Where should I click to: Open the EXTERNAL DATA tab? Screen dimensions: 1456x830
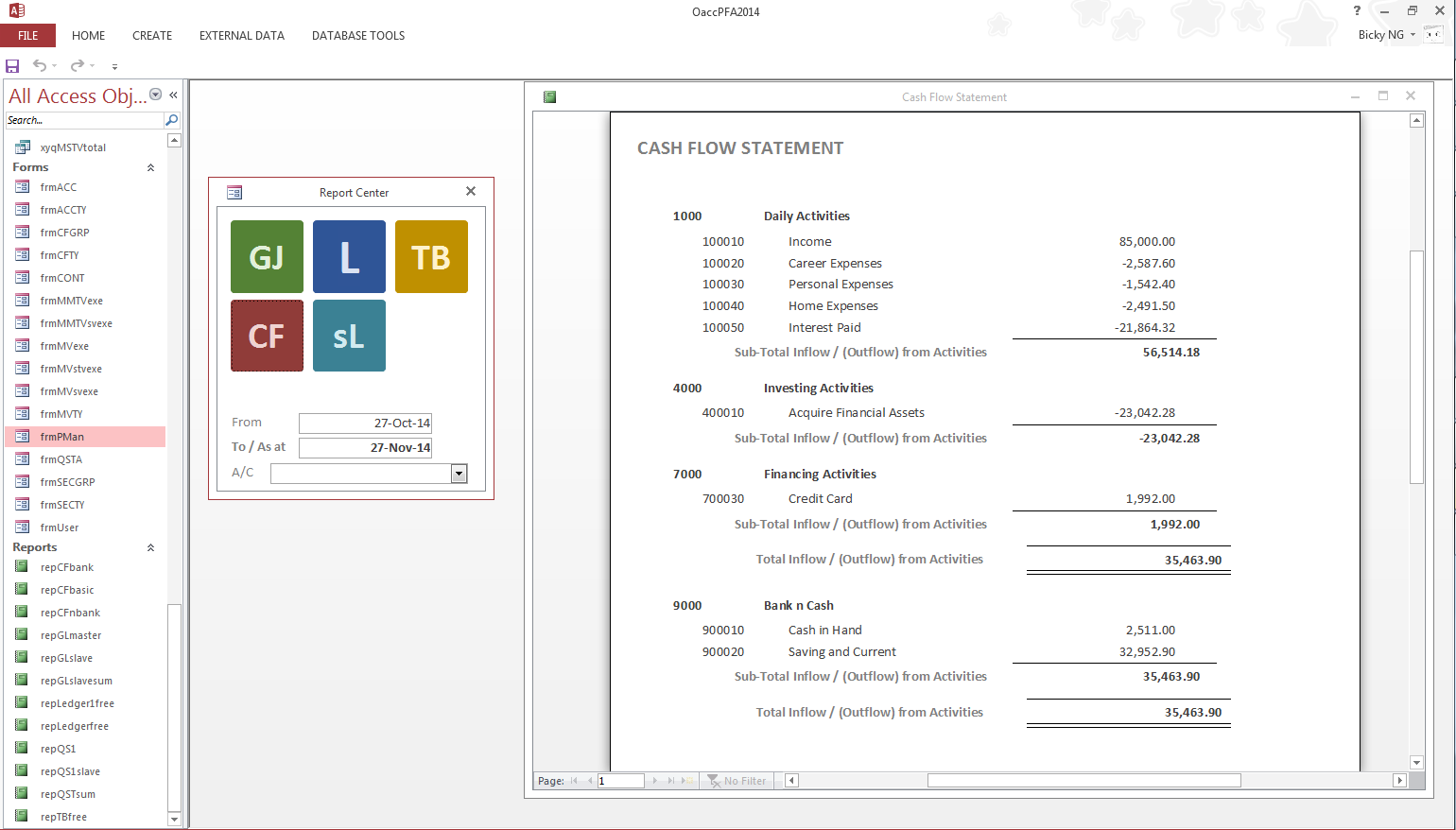point(242,35)
